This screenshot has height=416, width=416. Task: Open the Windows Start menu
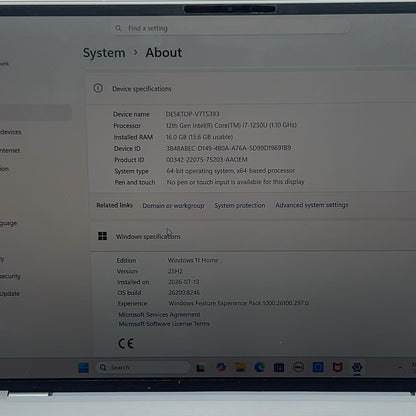[83, 368]
